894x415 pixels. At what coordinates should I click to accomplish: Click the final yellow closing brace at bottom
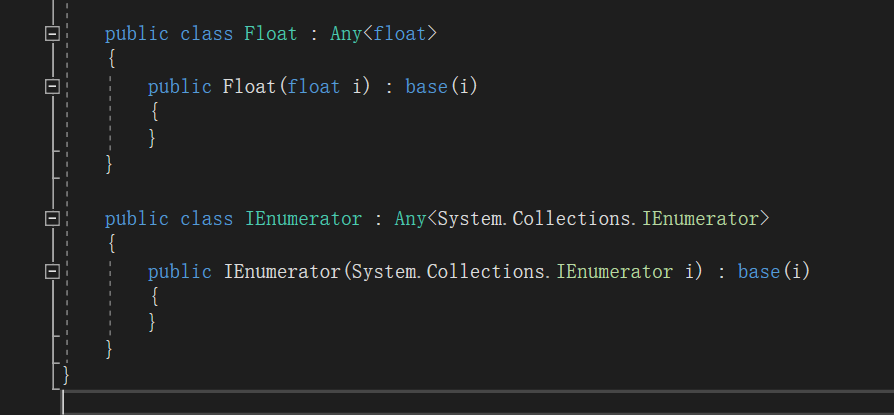(67, 375)
